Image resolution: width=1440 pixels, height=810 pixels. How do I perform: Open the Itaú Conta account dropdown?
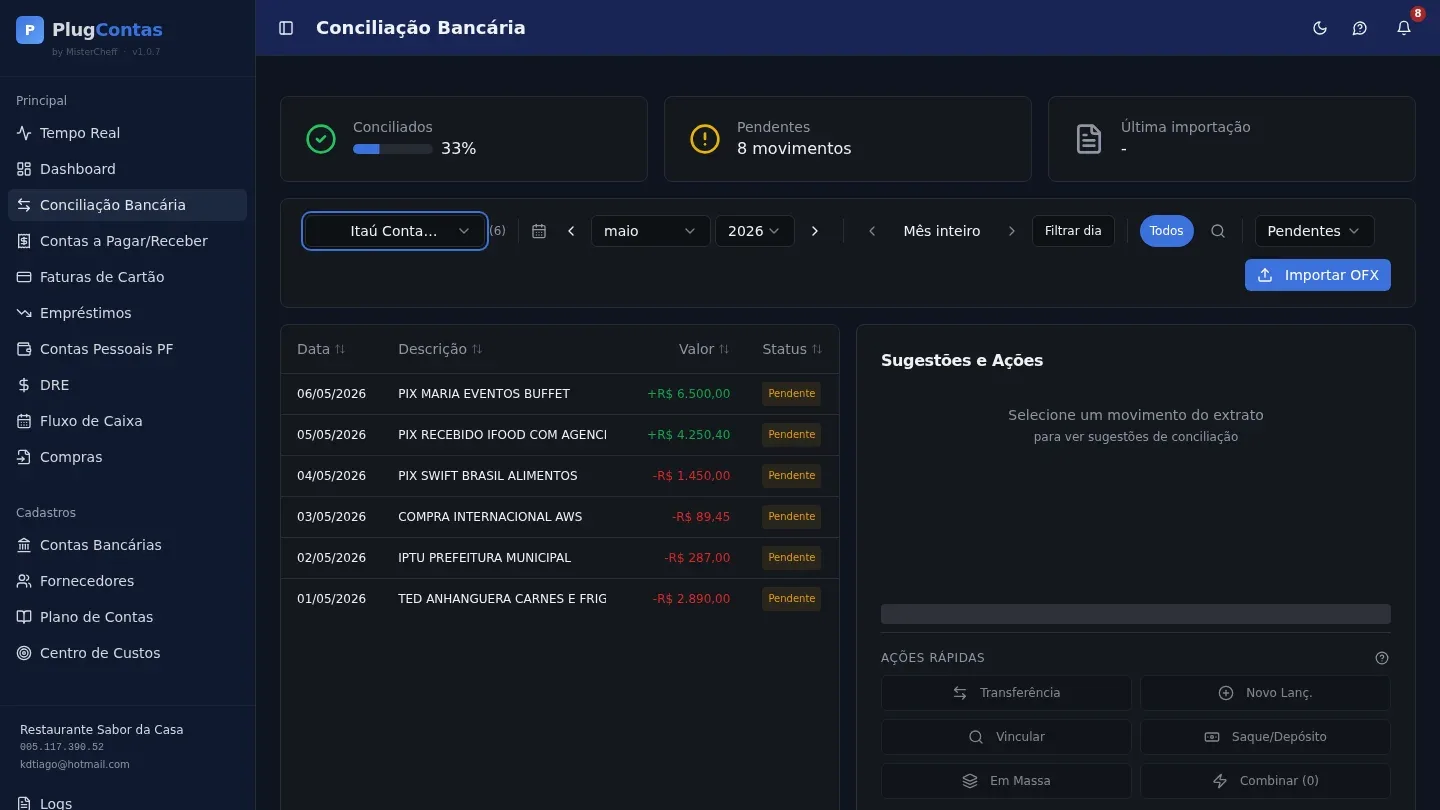point(395,231)
